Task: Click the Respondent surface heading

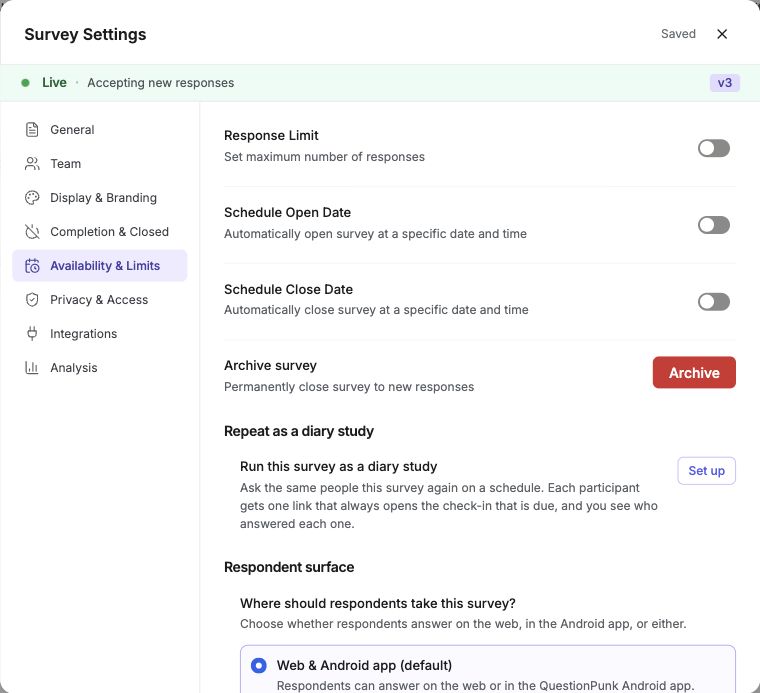Action: coord(289,567)
